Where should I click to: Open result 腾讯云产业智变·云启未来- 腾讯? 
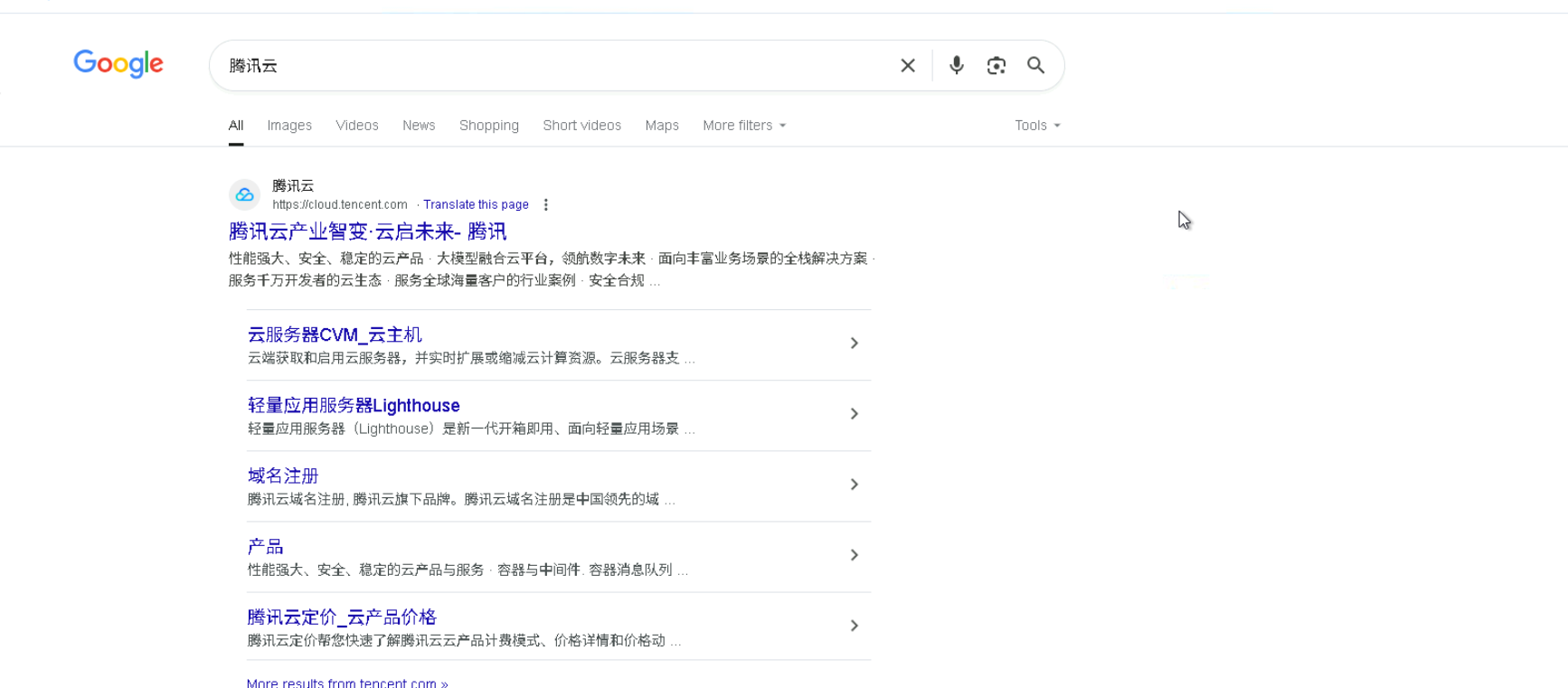(367, 231)
